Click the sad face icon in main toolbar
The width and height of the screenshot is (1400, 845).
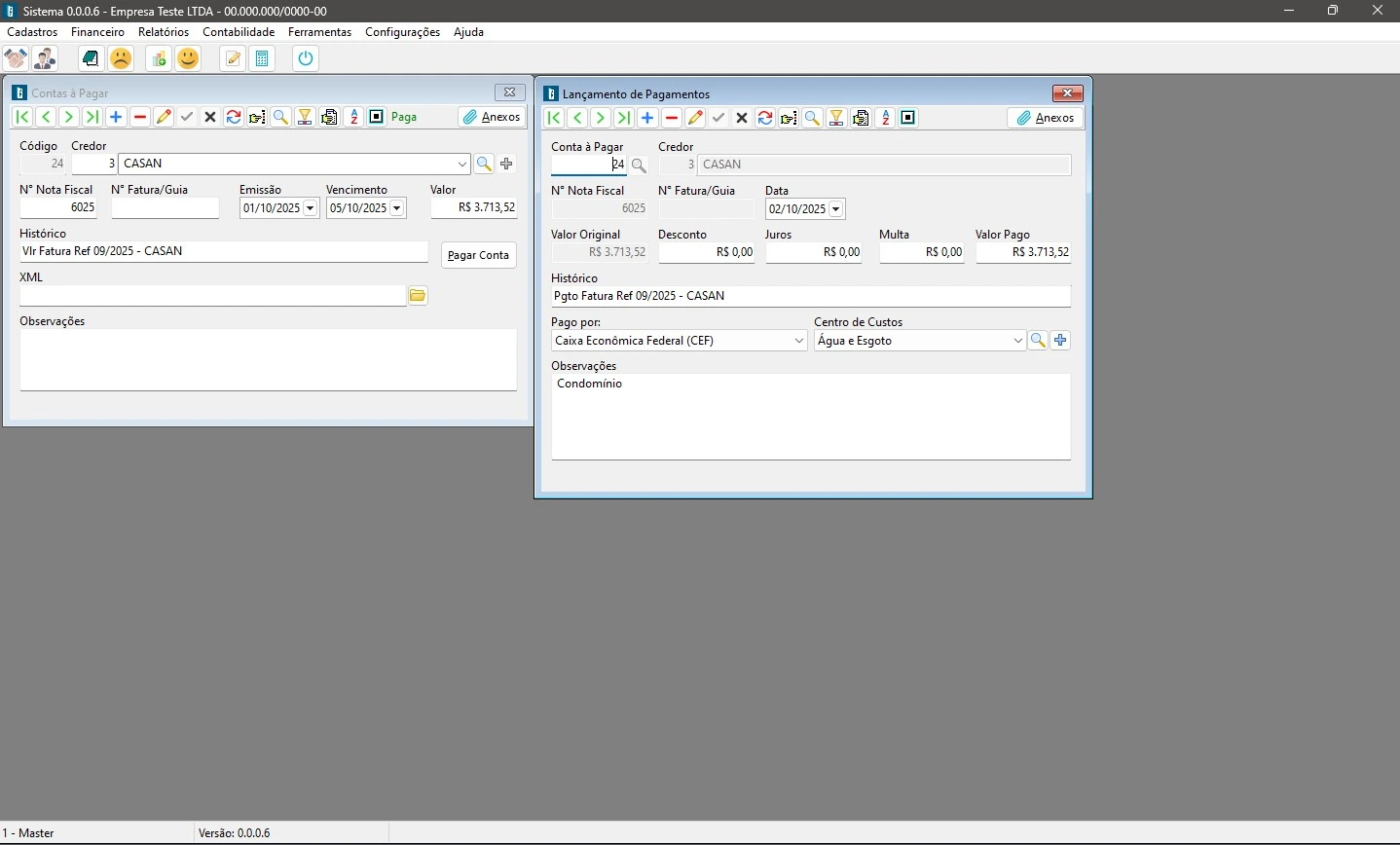[121, 59]
